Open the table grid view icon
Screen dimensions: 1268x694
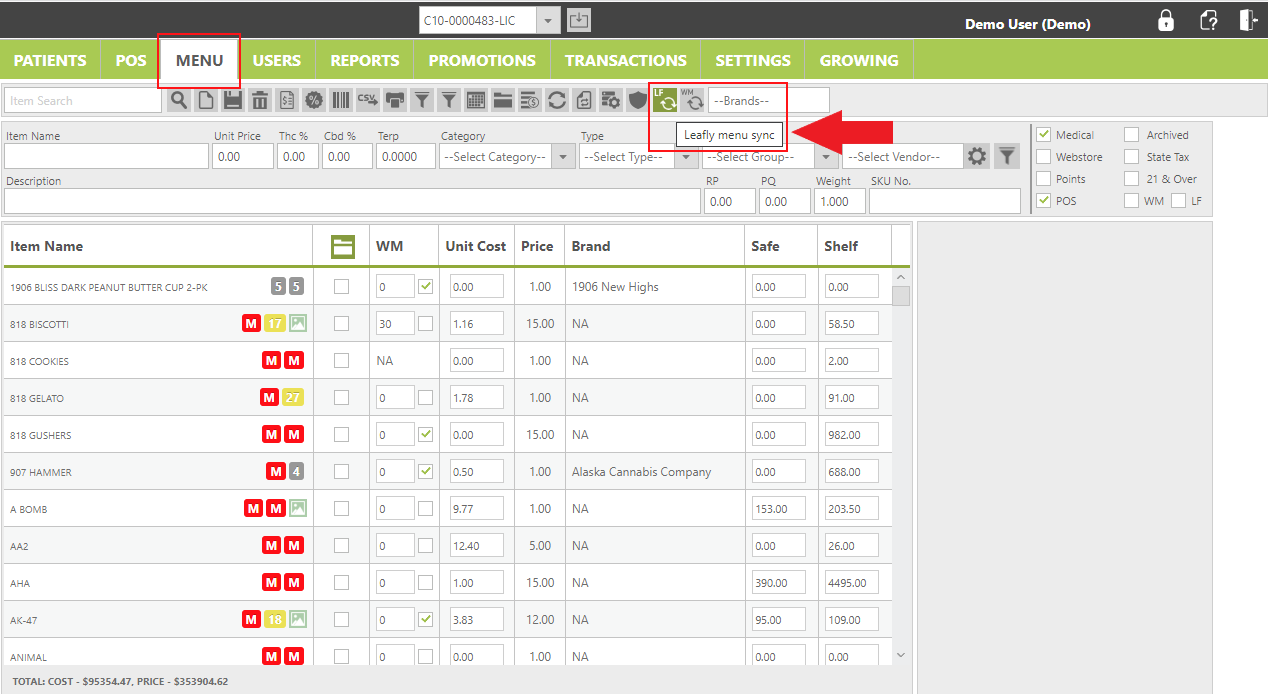click(476, 100)
